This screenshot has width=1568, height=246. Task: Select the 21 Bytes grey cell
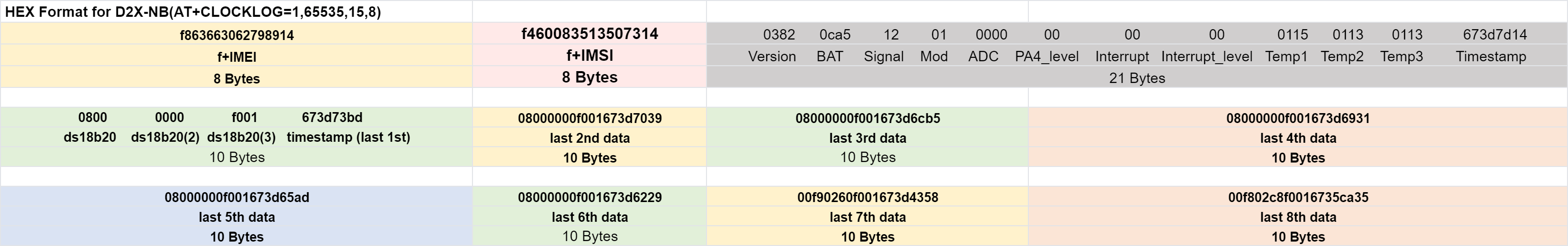1137,78
